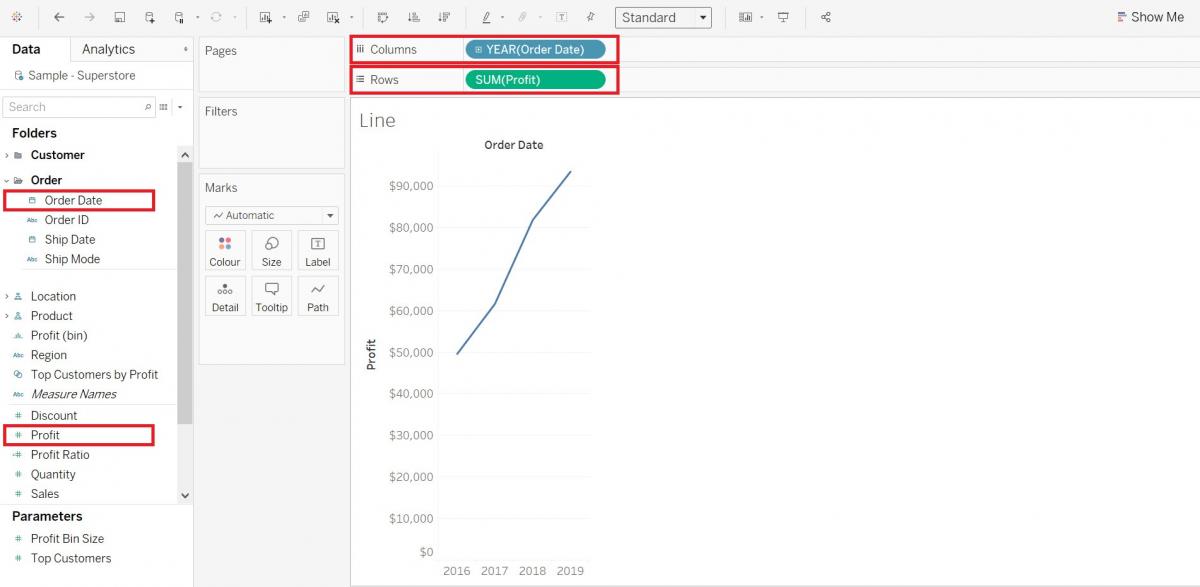
Task: Select the Ship Date field
Action: click(70, 240)
